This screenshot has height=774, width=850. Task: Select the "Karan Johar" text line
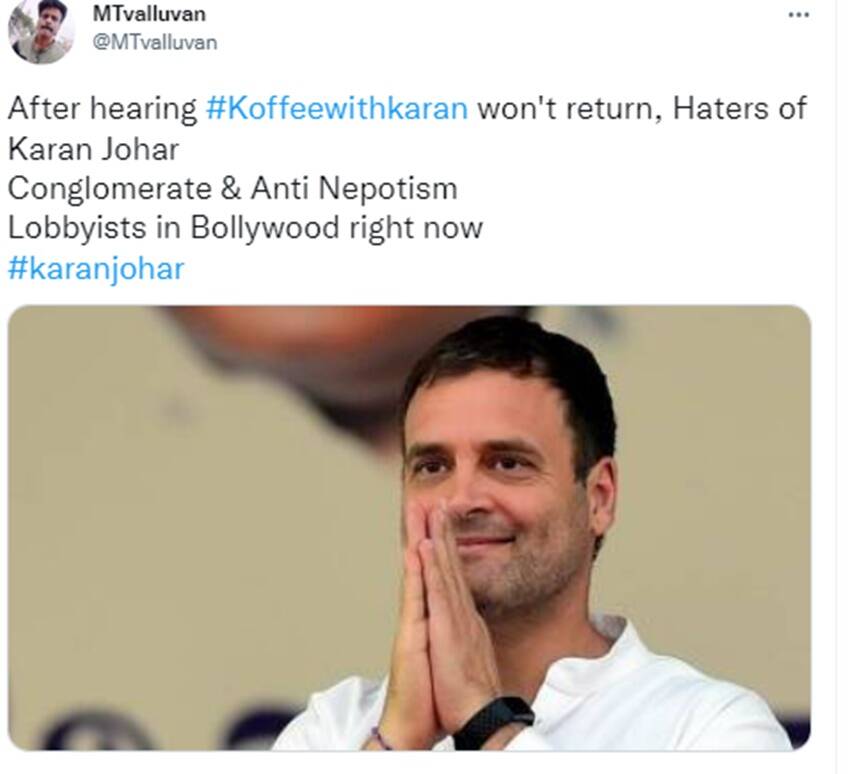pos(93,149)
